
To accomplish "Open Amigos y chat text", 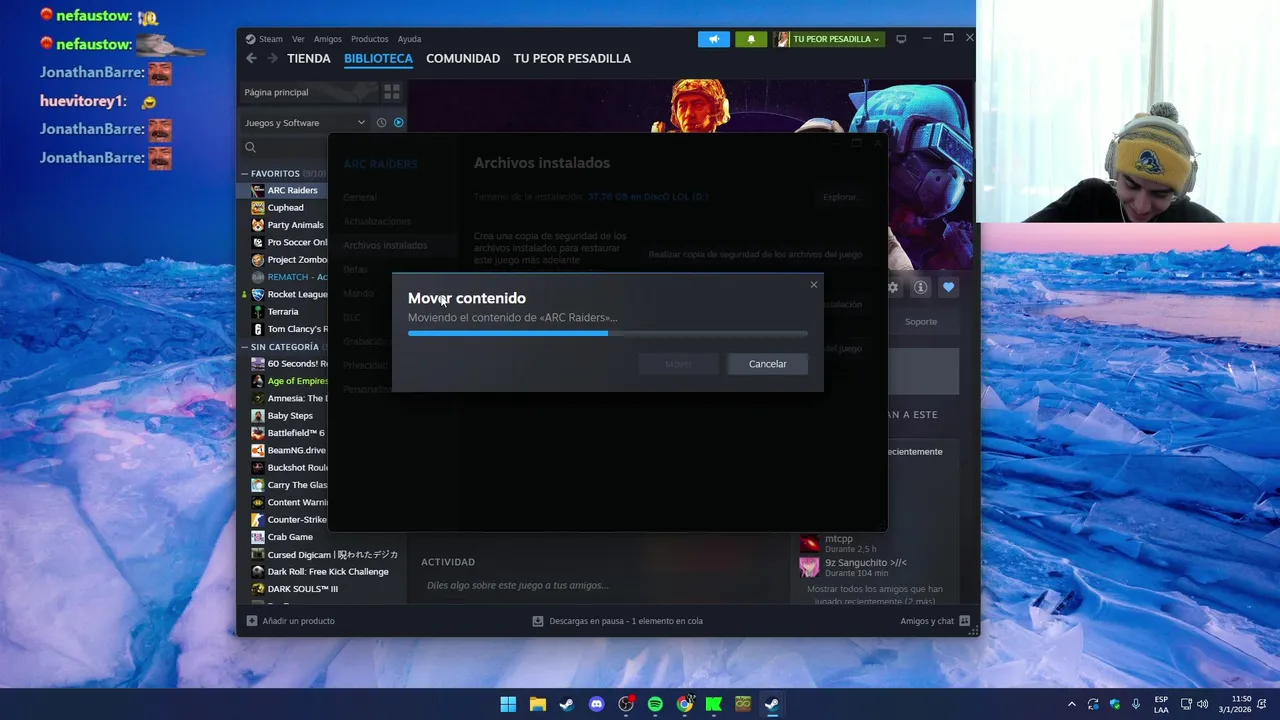I will tap(927, 621).
